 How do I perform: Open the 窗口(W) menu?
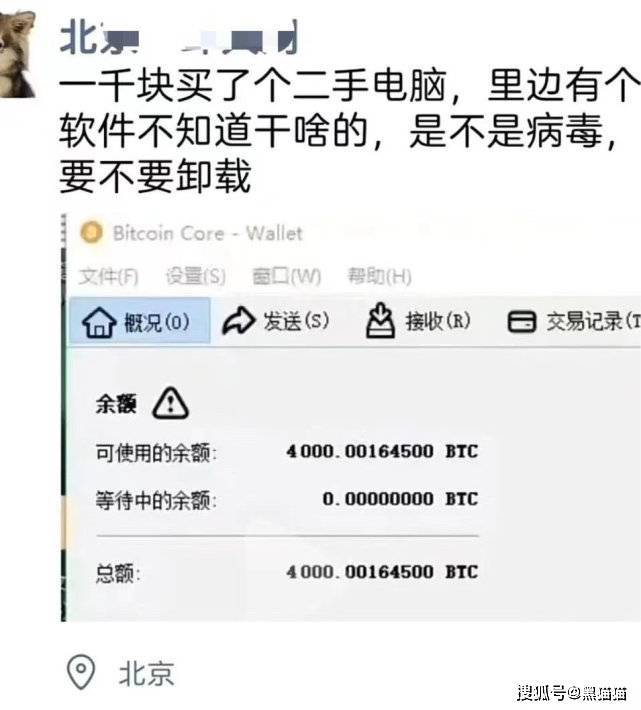[x=287, y=276]
